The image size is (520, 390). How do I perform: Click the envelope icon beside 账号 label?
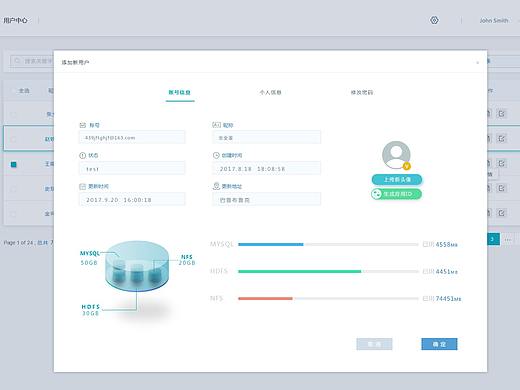[83, 125]
